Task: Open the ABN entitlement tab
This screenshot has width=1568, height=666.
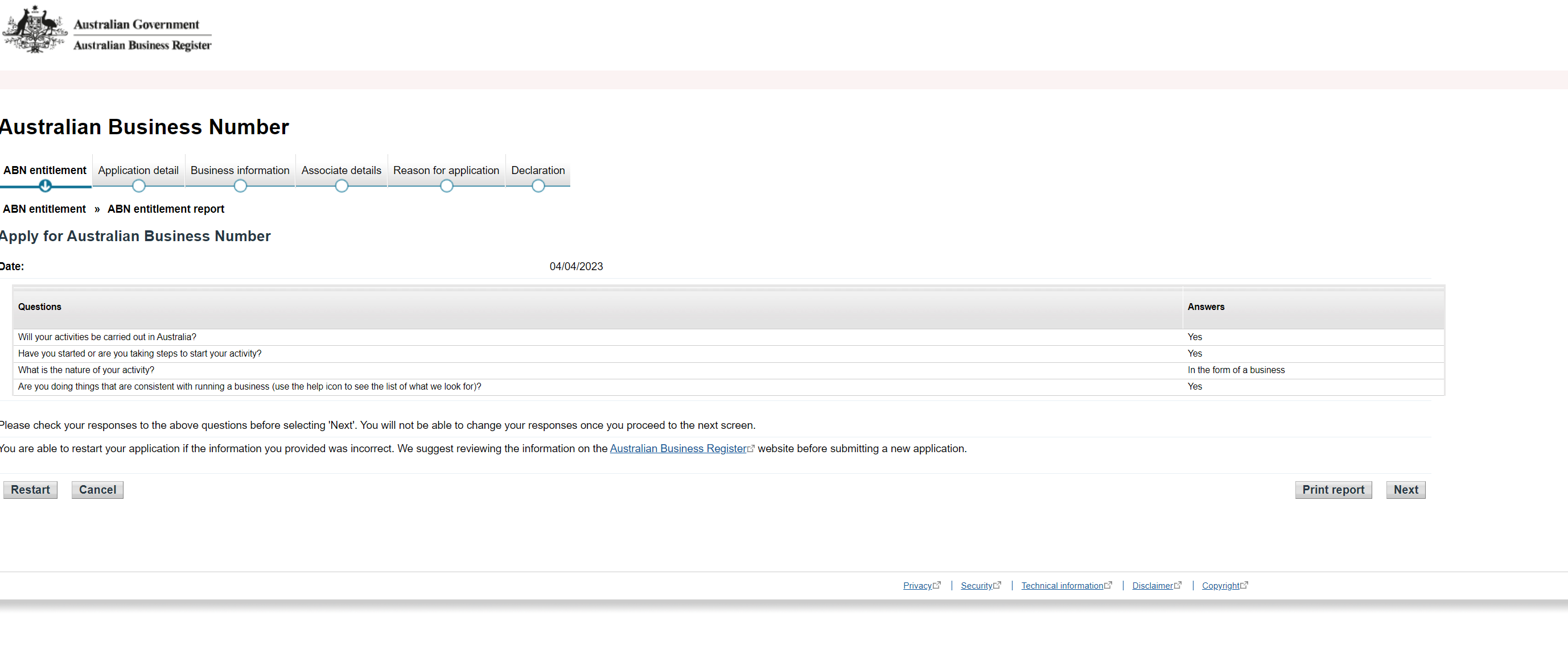Action: (45, 170)
